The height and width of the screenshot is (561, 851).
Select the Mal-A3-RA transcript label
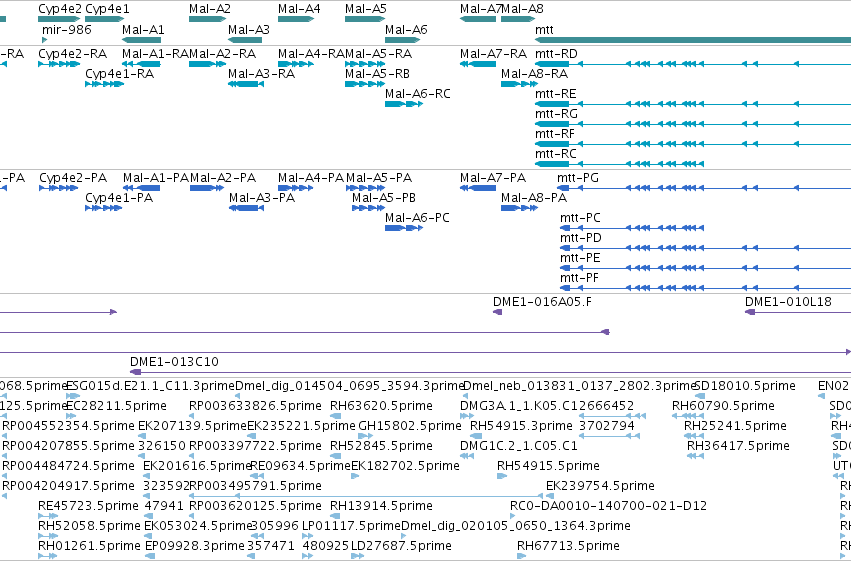click(x=262, y=73)
